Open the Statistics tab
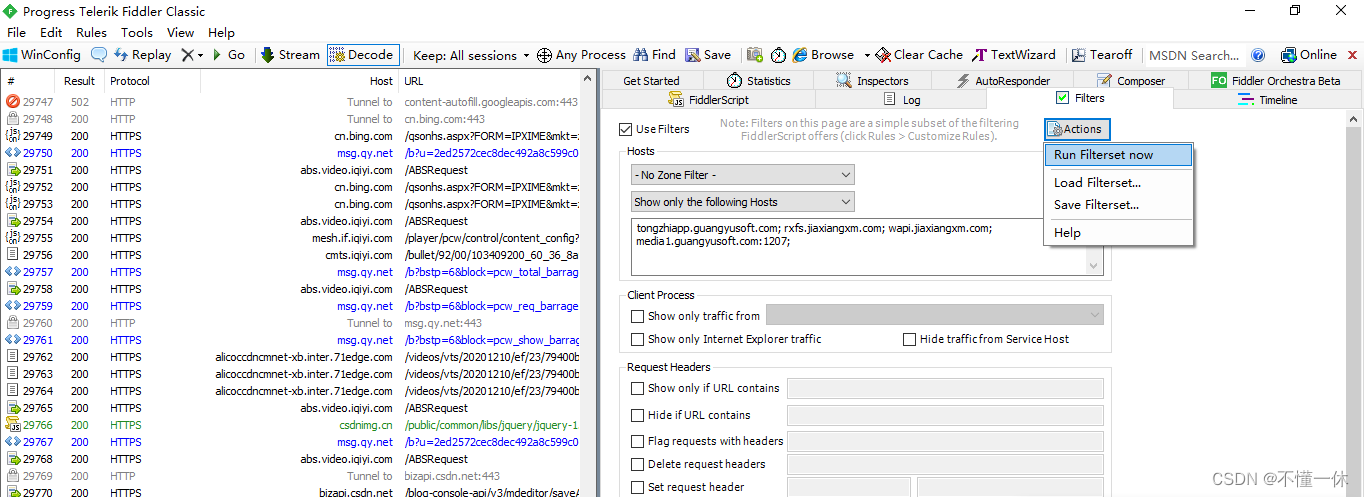The image size is (1364, 497). click(759, 81)
